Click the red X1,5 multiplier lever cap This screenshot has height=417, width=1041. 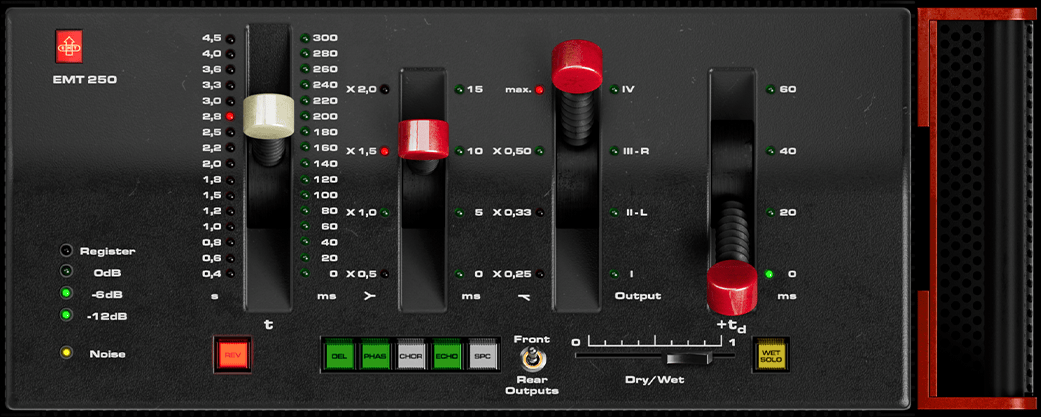click(x=423, y=139)
